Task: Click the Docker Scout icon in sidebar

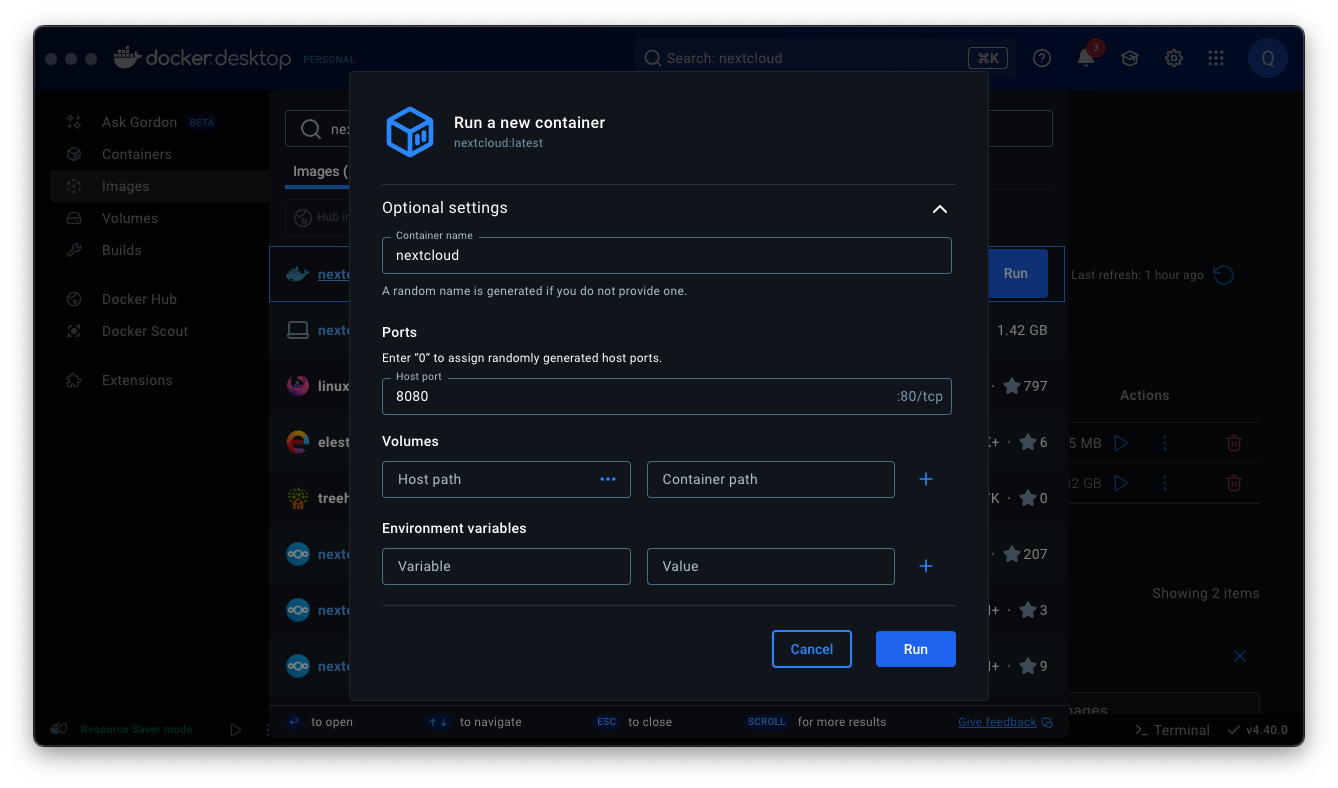Action: pyautogui.click(x=74, y=331)
